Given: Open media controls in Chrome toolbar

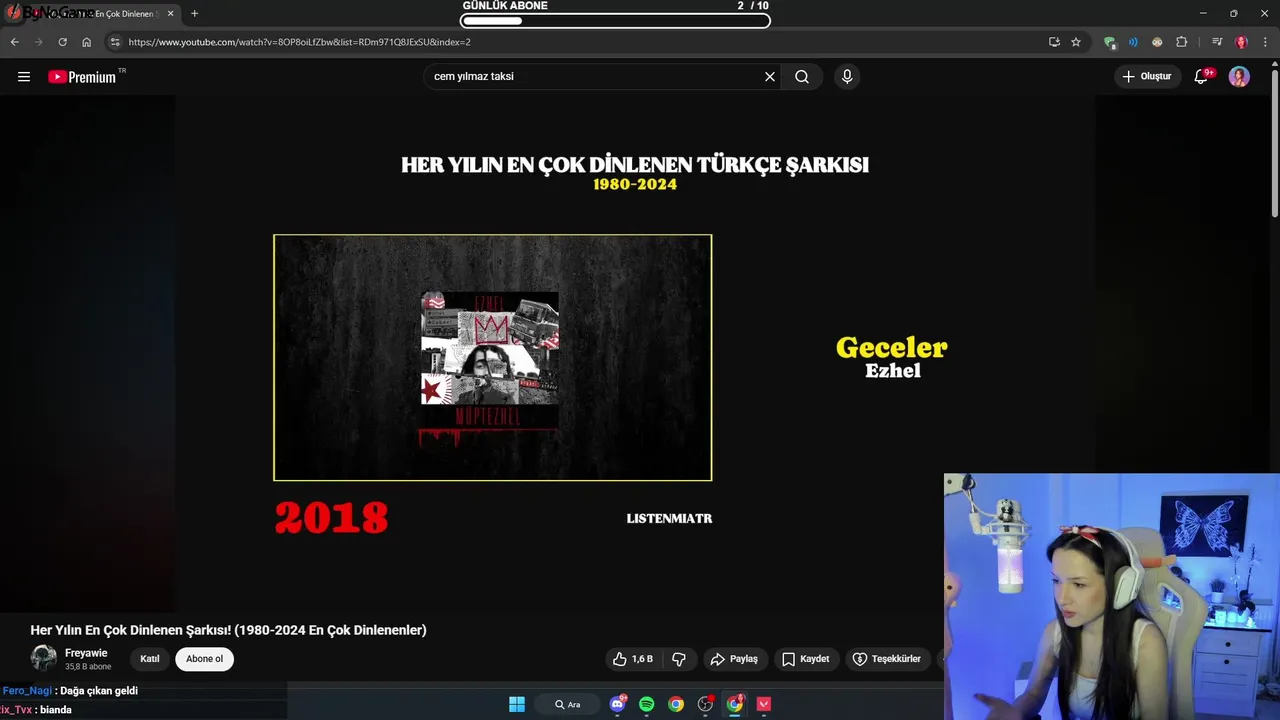Looking at the screenshot, I should pos(1217,42).
